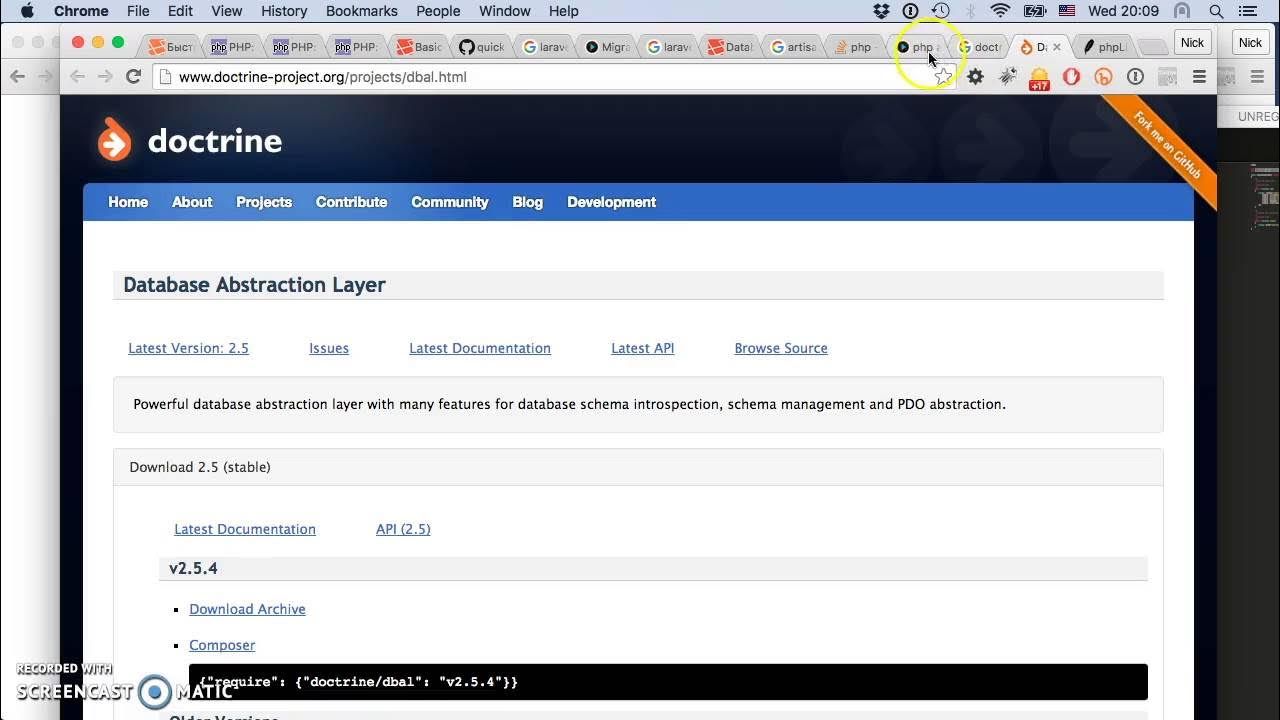Switch to the 'Basic' tab
This screenshot has width=1280, height=720.
click(x=420, y=47)
